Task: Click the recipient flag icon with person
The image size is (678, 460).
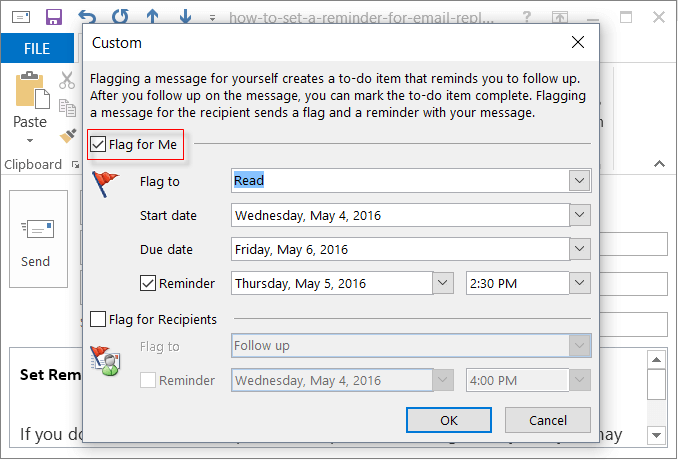Action: [105, 361]
